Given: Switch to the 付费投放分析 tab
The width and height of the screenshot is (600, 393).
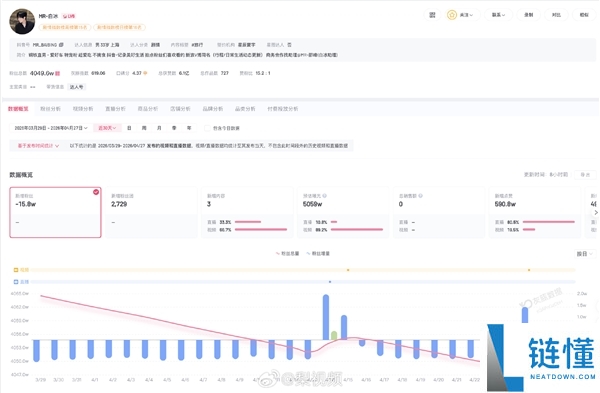Looking at the screenshot, I should click(283, 109).
